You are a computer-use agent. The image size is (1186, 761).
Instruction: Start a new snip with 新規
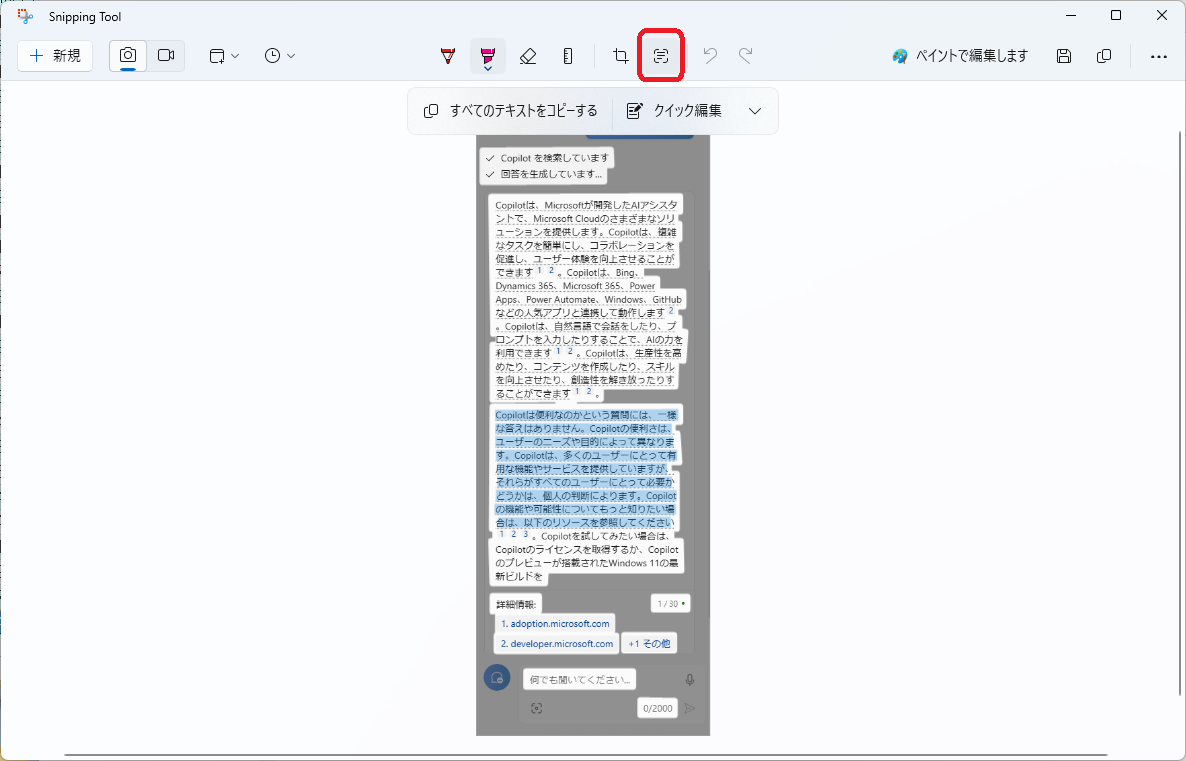(x=54, y=56)
